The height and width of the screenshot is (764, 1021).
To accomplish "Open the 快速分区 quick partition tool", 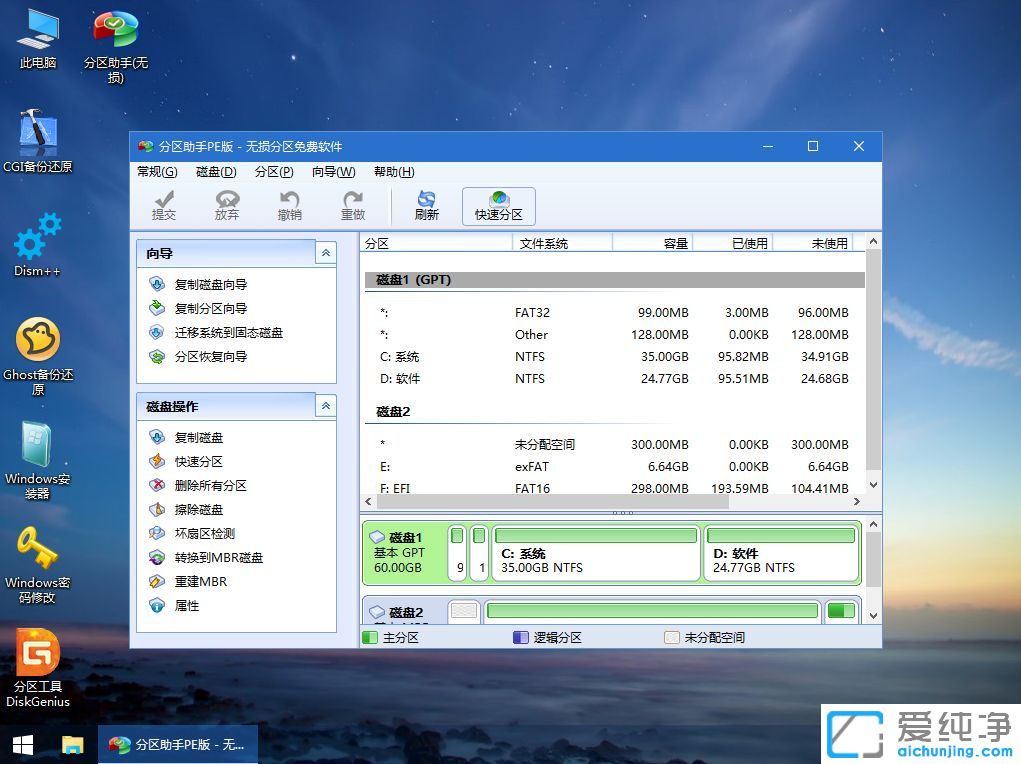I will [x=498, y=206].
